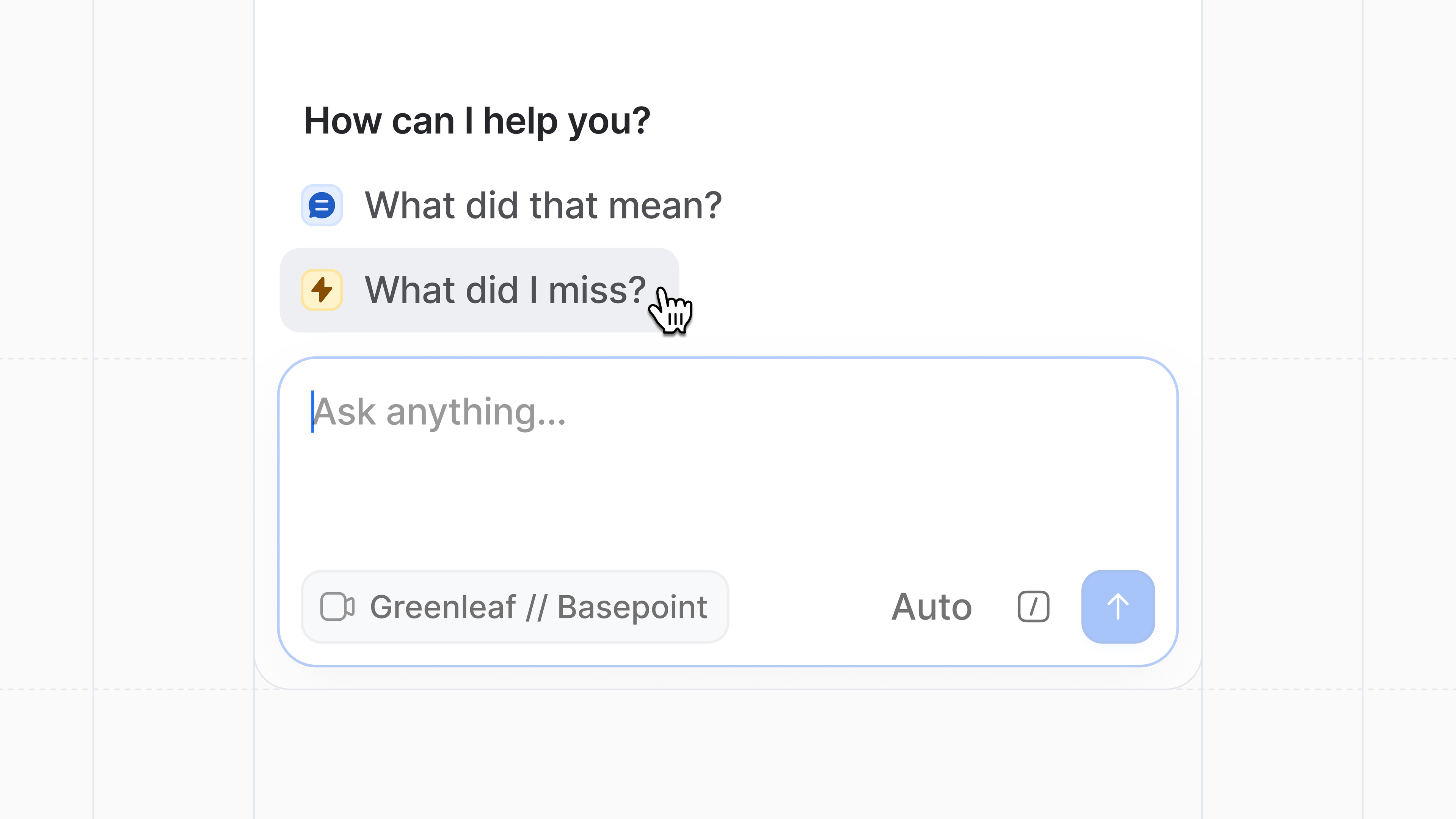This screenshot has height=819, width=1456.
Task: Click the "How can I help you?" heading
Action: point(477,121)
